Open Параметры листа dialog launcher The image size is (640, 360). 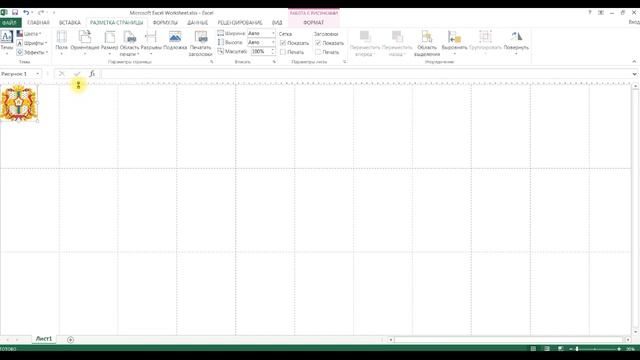click(345, 62)
